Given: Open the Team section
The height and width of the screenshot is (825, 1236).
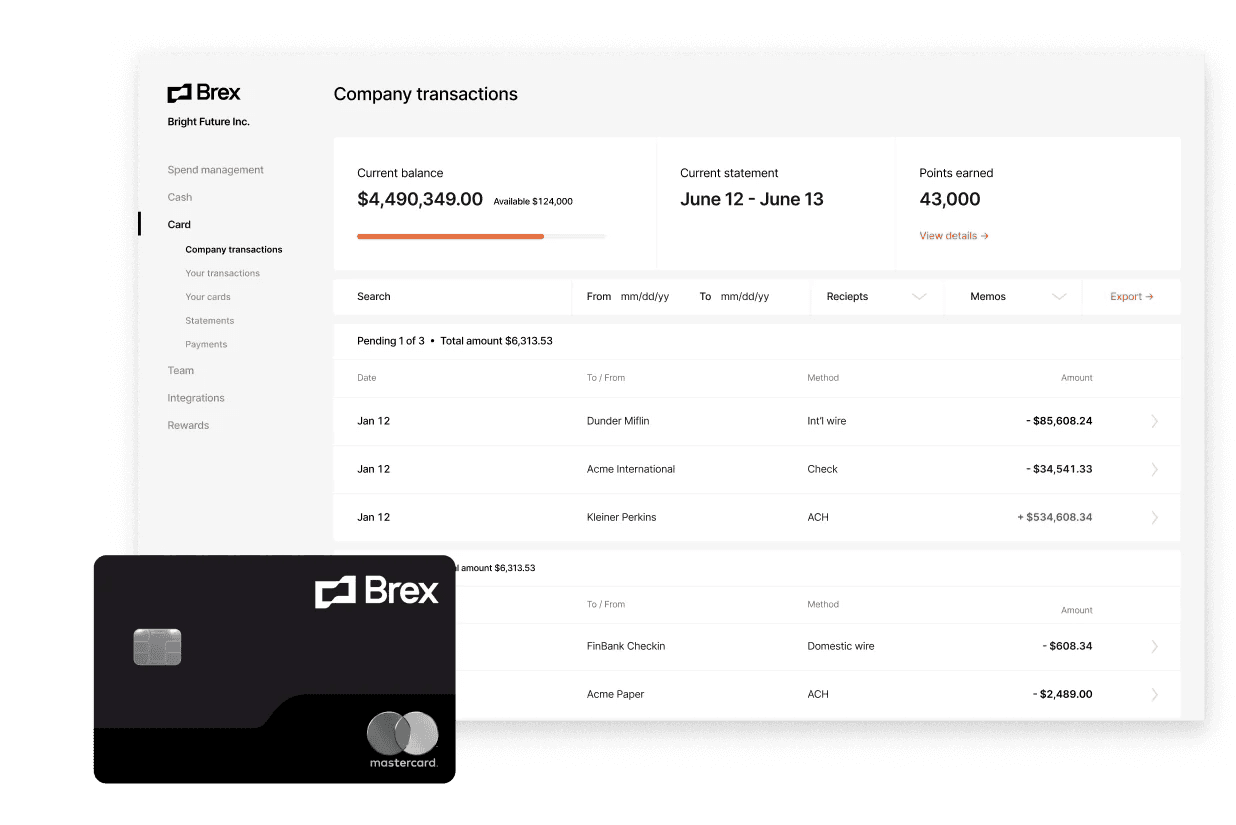Looking at the screenshot, I should 181,370.
